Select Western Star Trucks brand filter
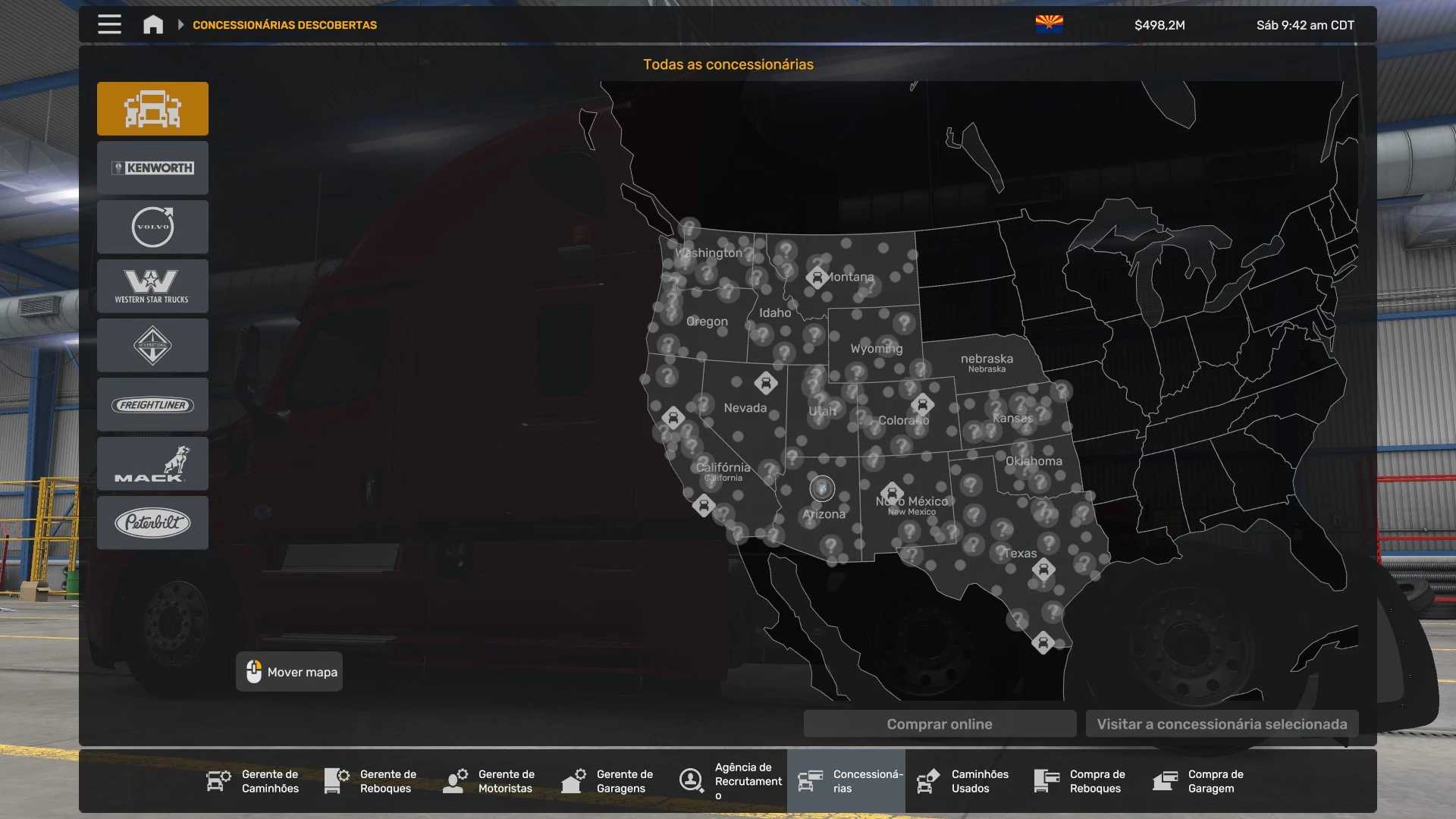The width and height of the screenshot is (1456, 819). tap(152, 286)
